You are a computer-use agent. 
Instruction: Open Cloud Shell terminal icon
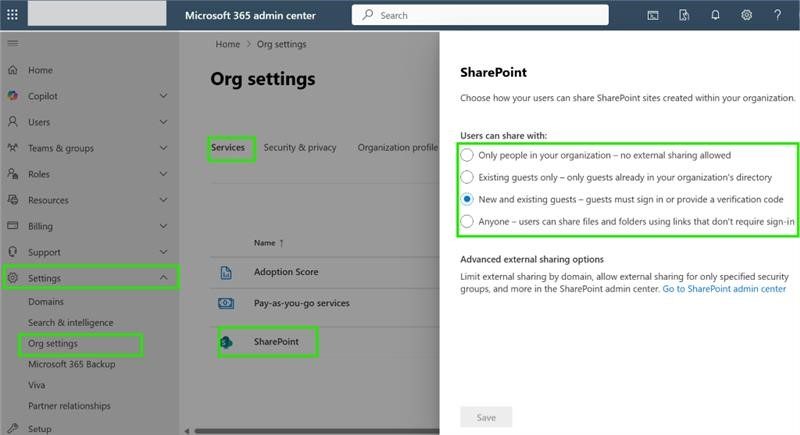pos(653,15)
